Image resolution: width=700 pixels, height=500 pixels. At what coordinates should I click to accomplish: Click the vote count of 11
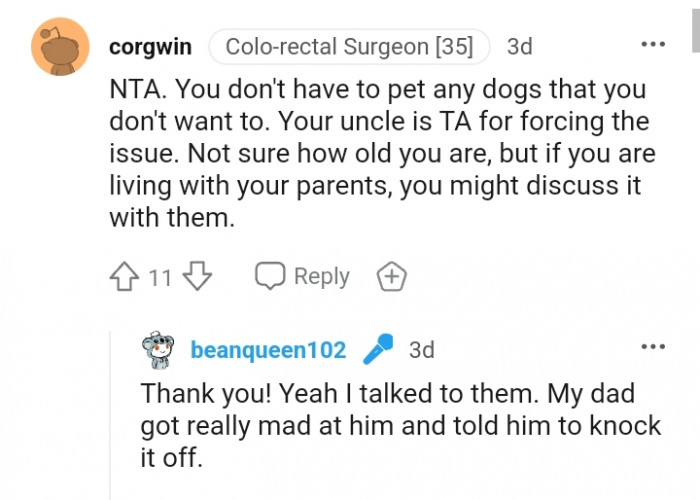tap(161, 278)
